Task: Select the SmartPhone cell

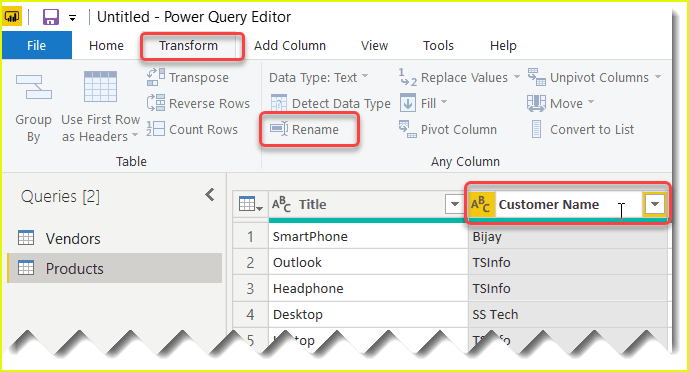Action: [368, 236]
